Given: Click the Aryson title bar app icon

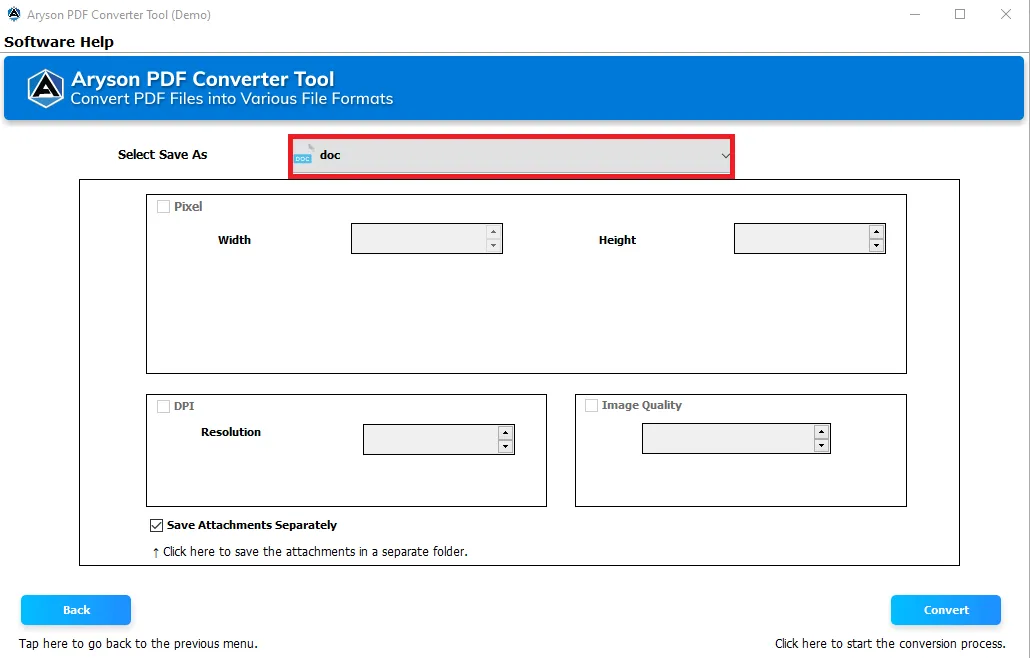Looking at the screenshot, I should (14, 14).
